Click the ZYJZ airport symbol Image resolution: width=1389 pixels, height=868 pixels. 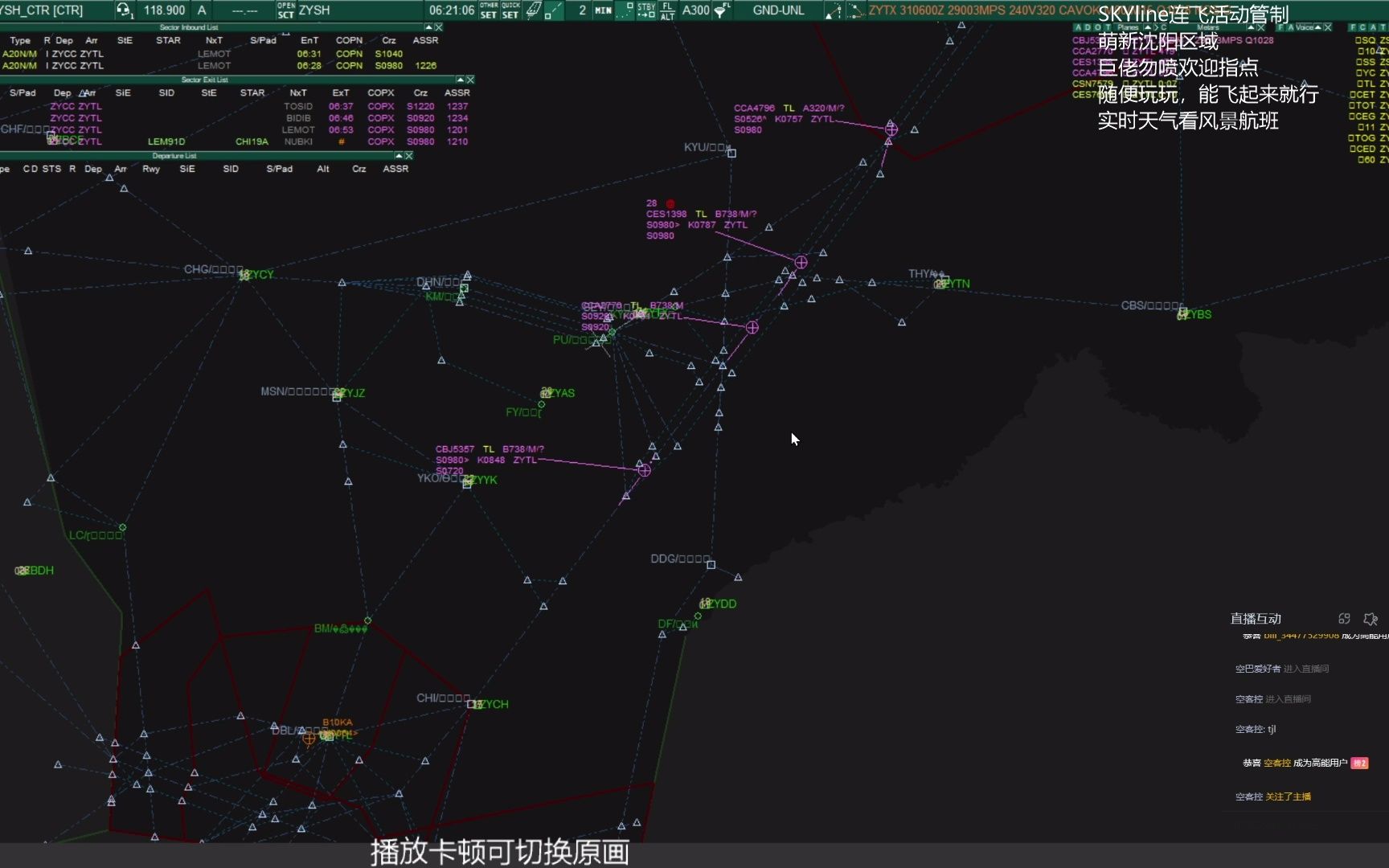[338, 394]
